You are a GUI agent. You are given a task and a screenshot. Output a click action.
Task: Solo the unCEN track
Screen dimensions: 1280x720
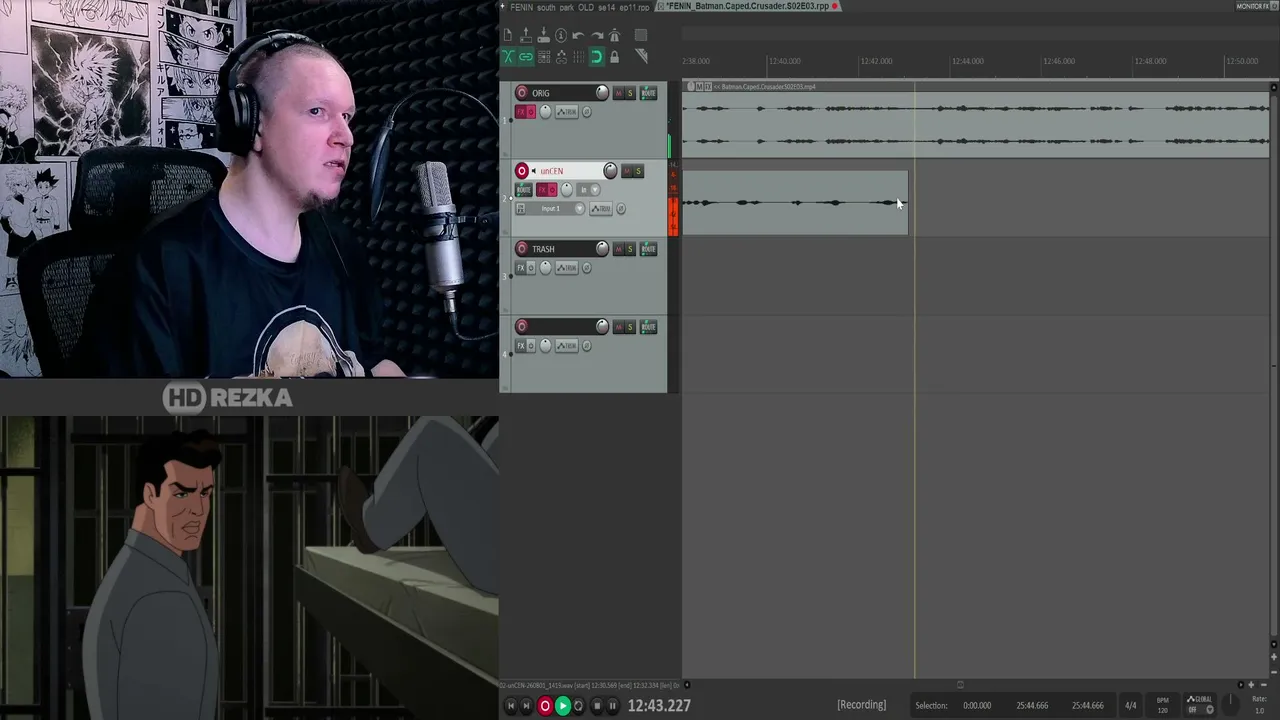[x=639, y=171]
